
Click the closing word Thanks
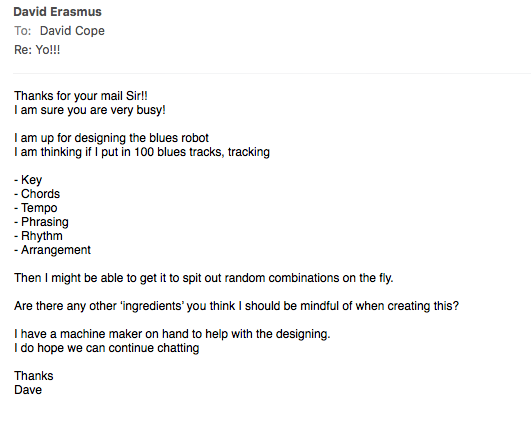(x=34, y=376)
